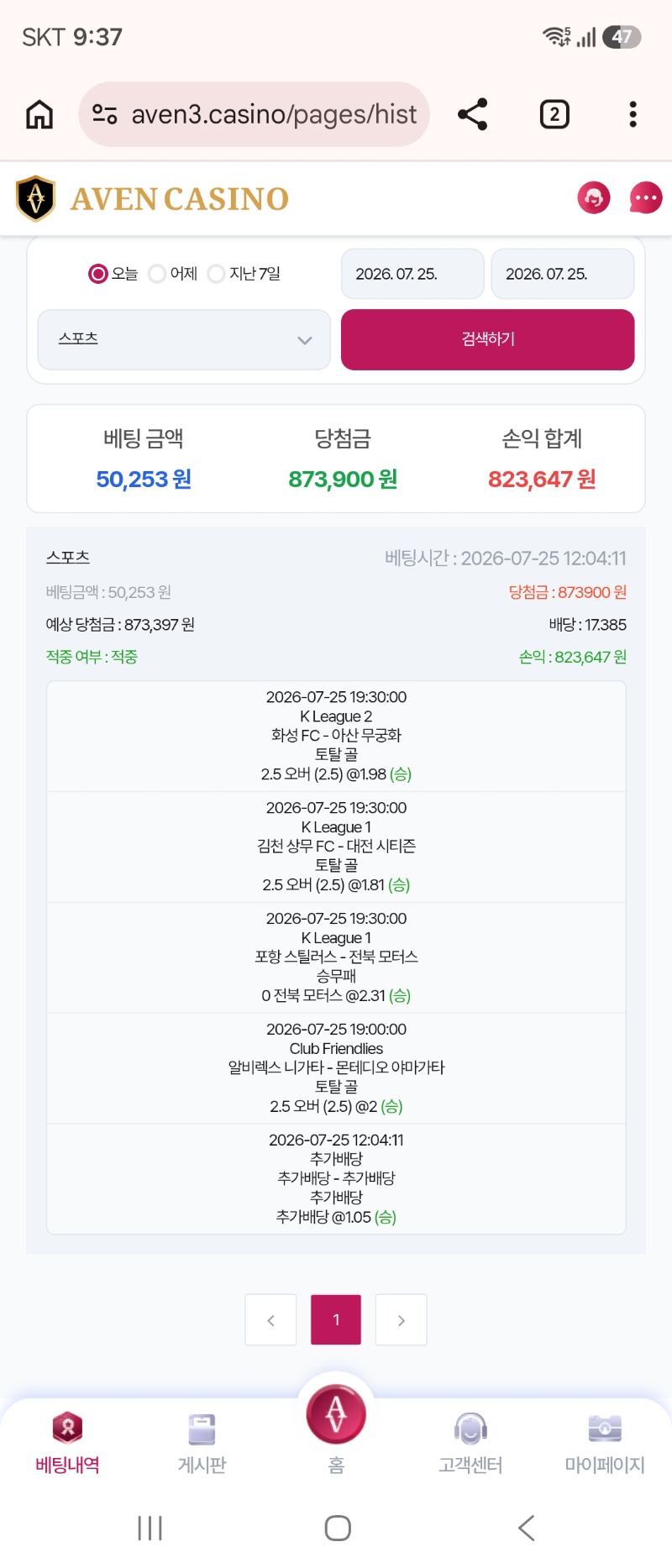Screen dimensions: 672x1568
Task: Tap the aven3.casino address bar
Action: [255, 114]
